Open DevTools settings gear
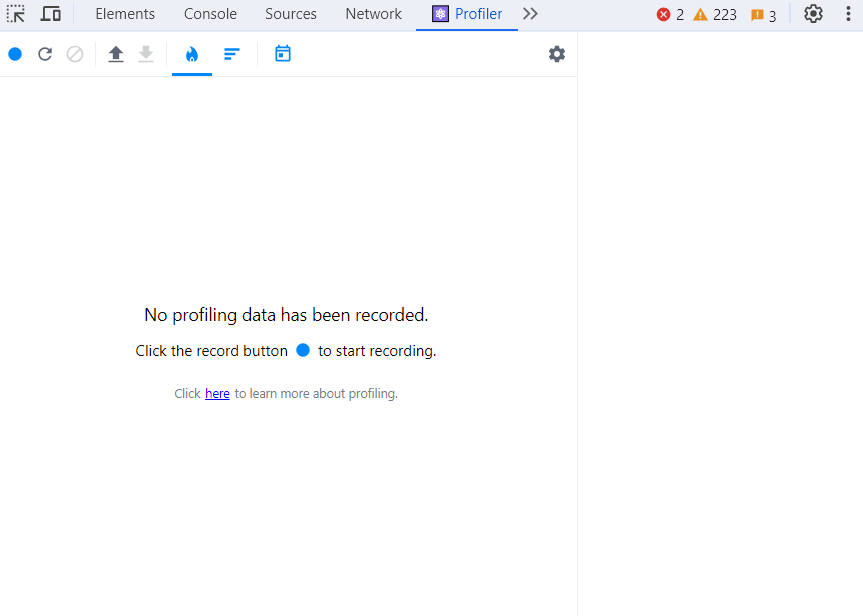Viewport: 863px width, 616px height. [x=813, y=14]
